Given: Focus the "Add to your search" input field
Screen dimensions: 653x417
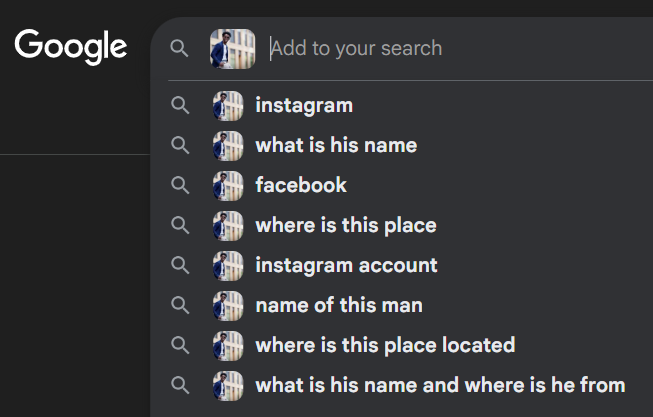Looking at the screenshot, I should coord(450,48).
